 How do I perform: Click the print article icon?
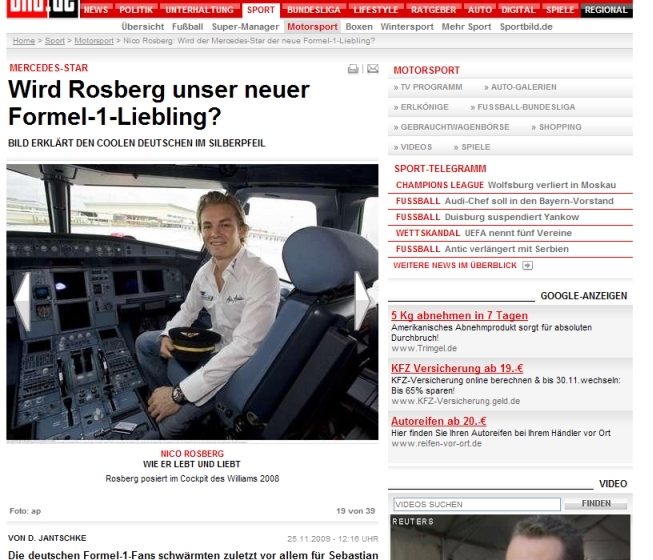[x=353, y=69]
